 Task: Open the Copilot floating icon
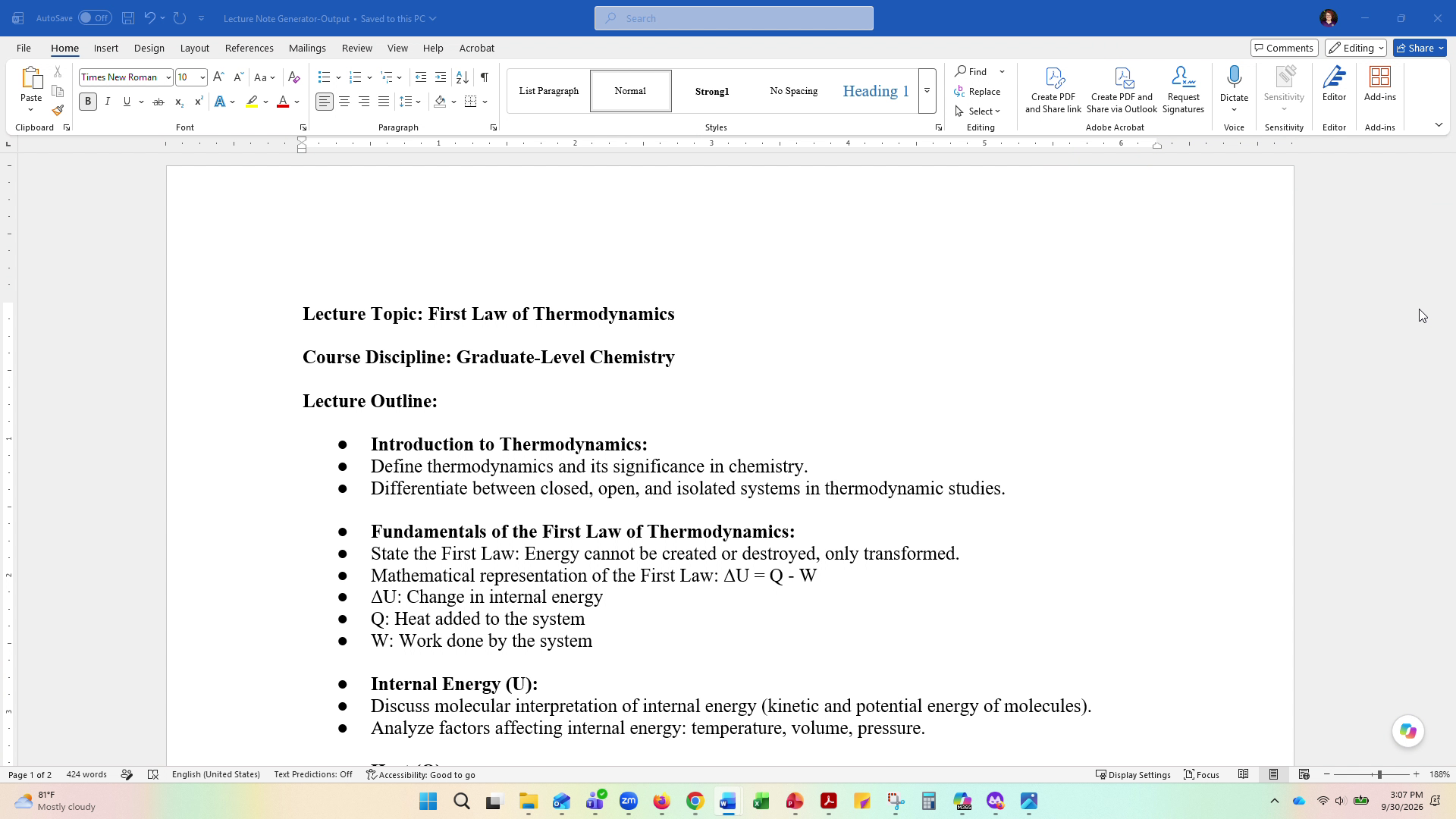[x=1408, y=731]
